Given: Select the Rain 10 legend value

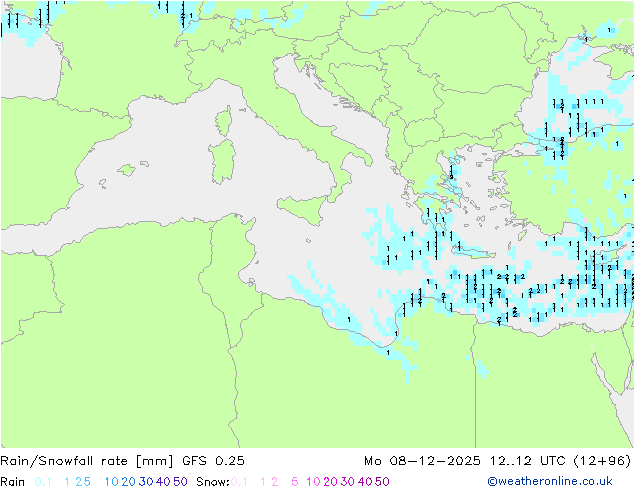Looking at the screenshot, I should pos(112,482).
